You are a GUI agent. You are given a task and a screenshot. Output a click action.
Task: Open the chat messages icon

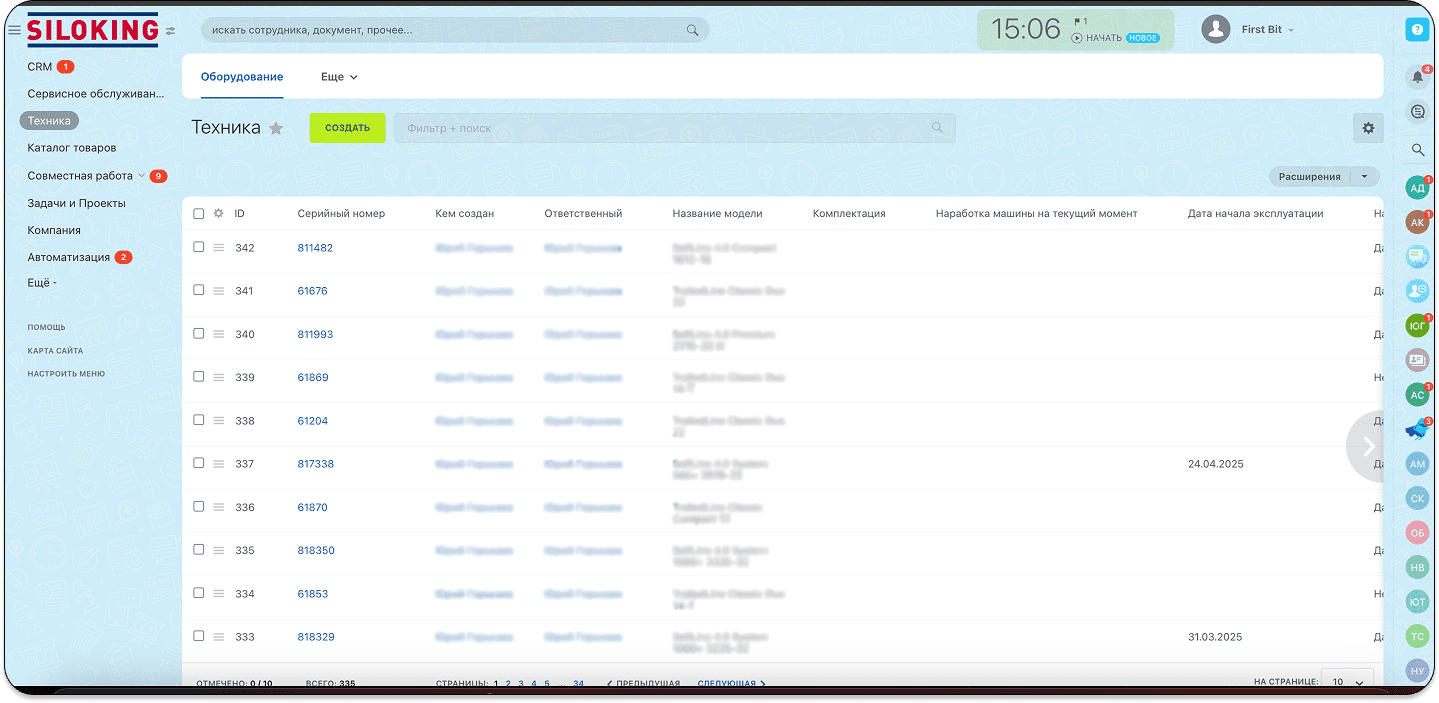(x=1416, y=112)
